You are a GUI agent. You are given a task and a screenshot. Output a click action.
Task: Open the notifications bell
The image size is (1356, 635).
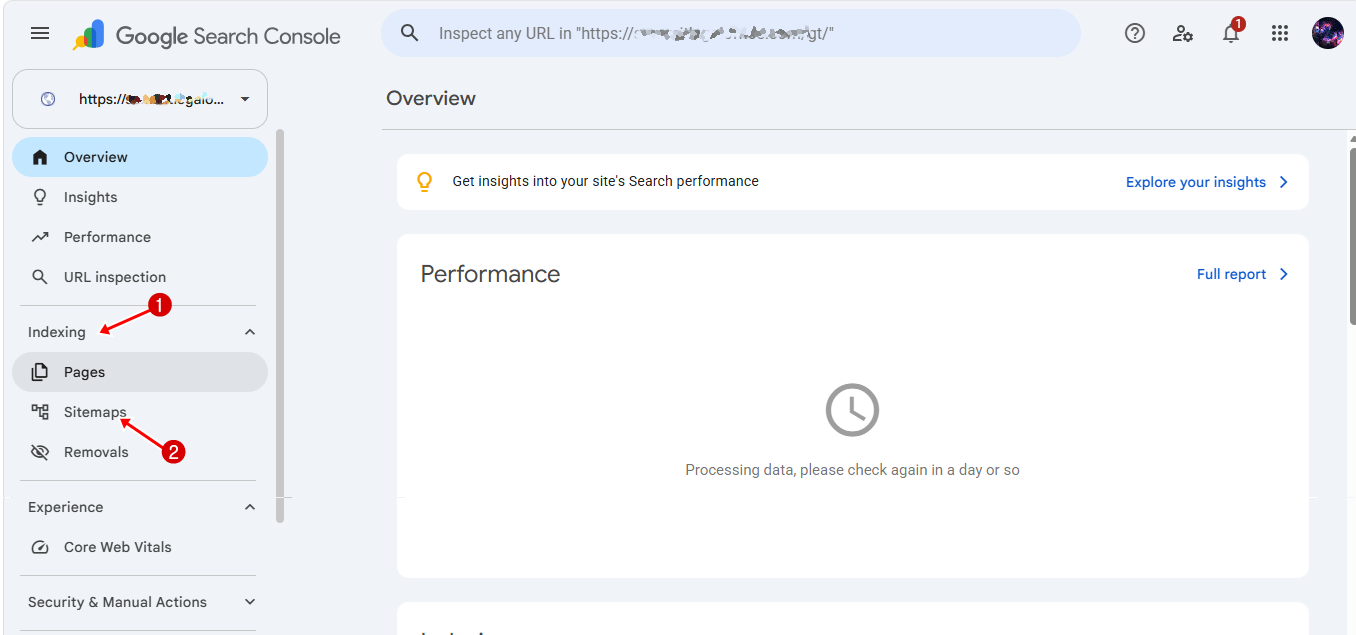pyautogui.click(x=1231, y=33)
